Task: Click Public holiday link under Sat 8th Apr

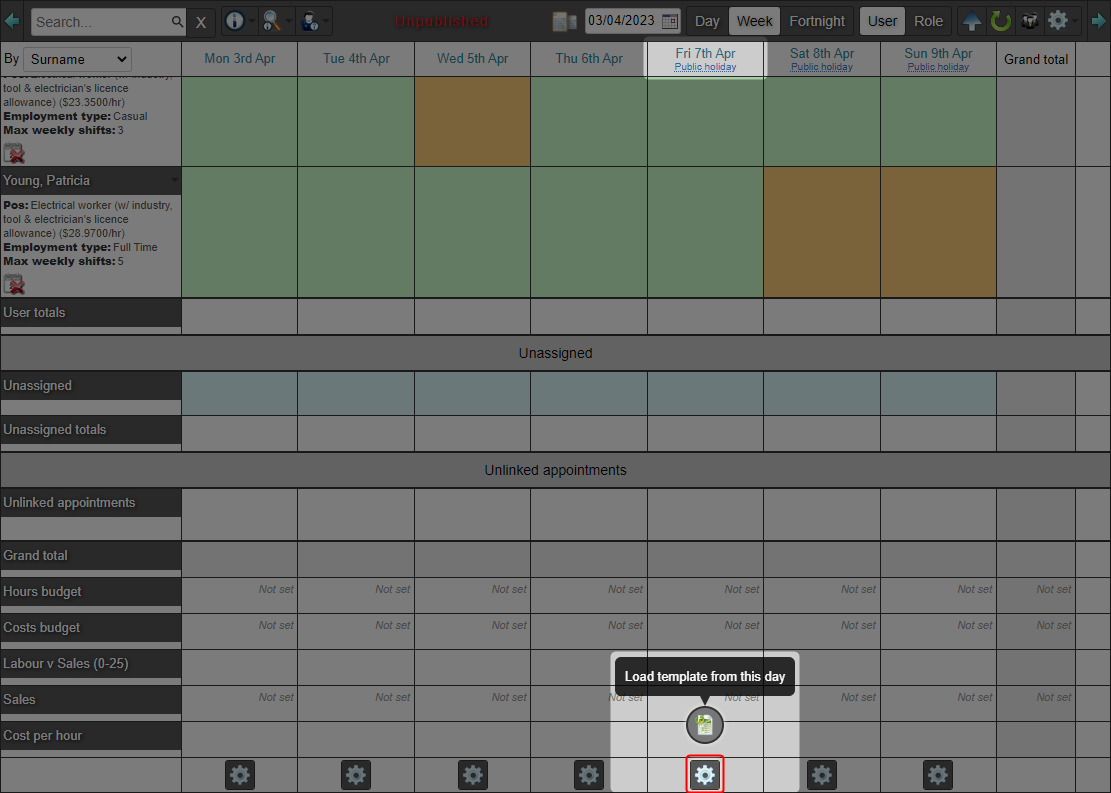Action: click(x=822, y=67)
